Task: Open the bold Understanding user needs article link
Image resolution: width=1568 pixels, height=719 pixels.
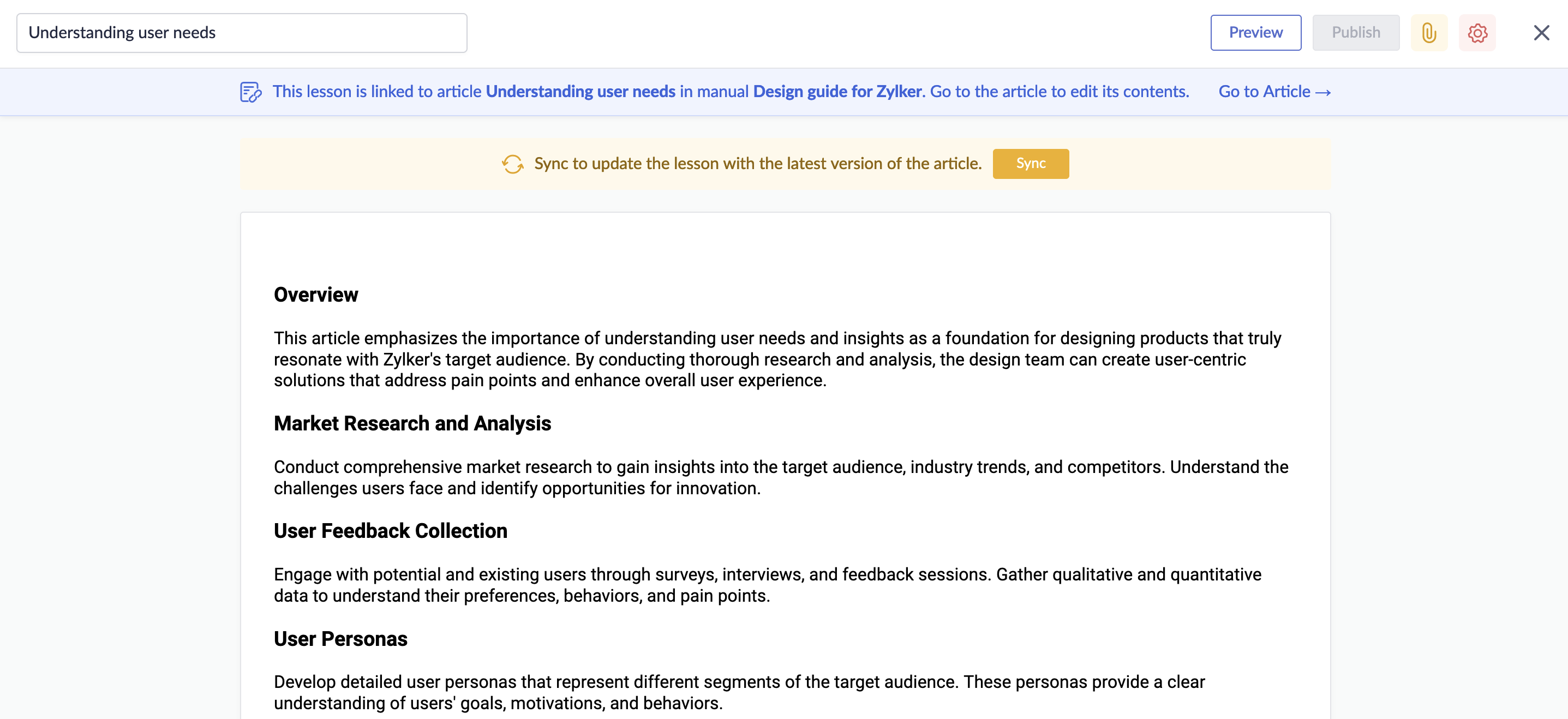Action: (580, 92)
